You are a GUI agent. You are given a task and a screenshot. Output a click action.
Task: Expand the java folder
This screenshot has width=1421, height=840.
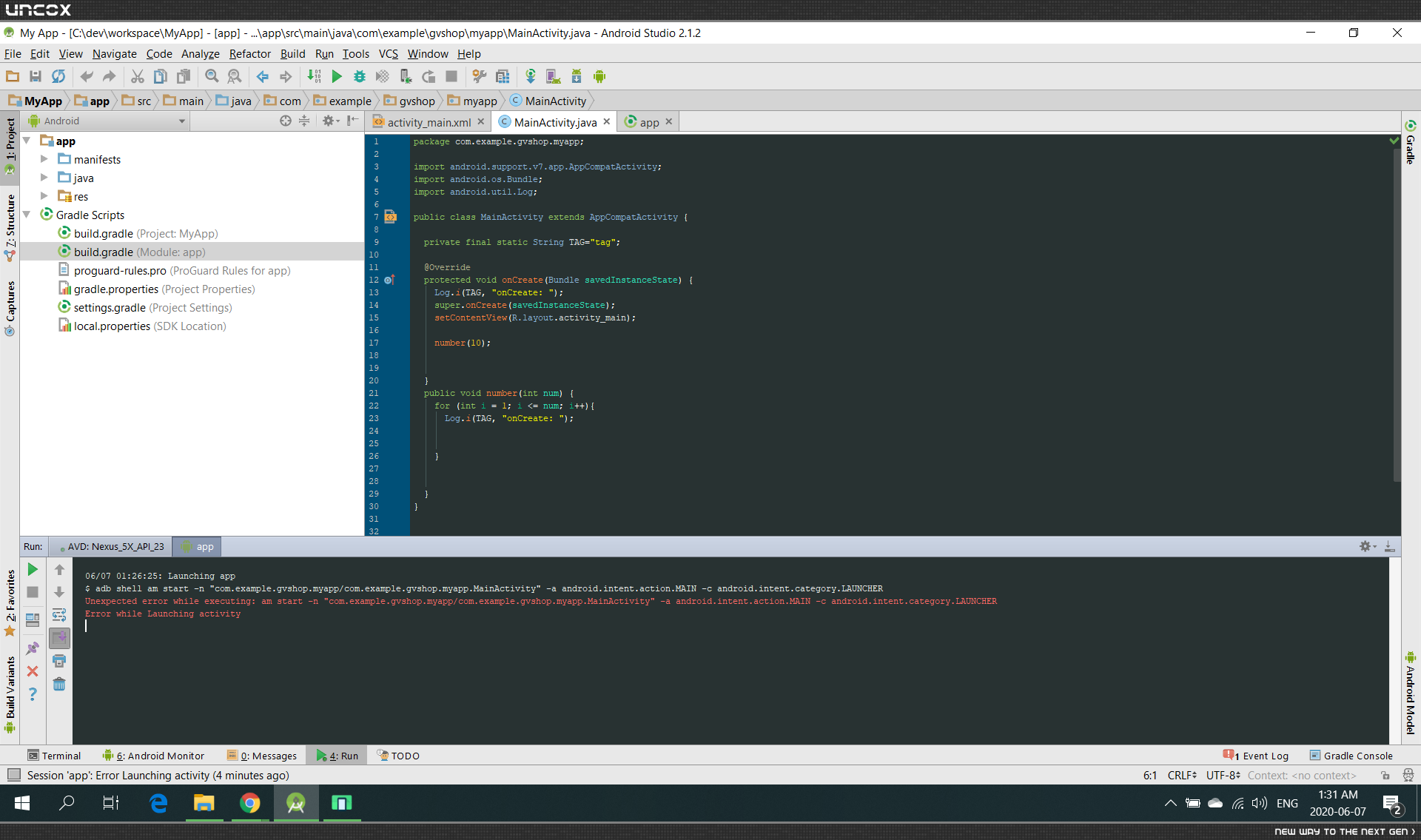click(x=44, y=178)
